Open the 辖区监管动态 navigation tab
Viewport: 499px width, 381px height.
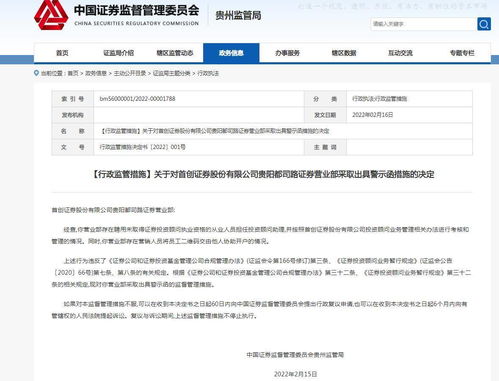coord(175,53)
